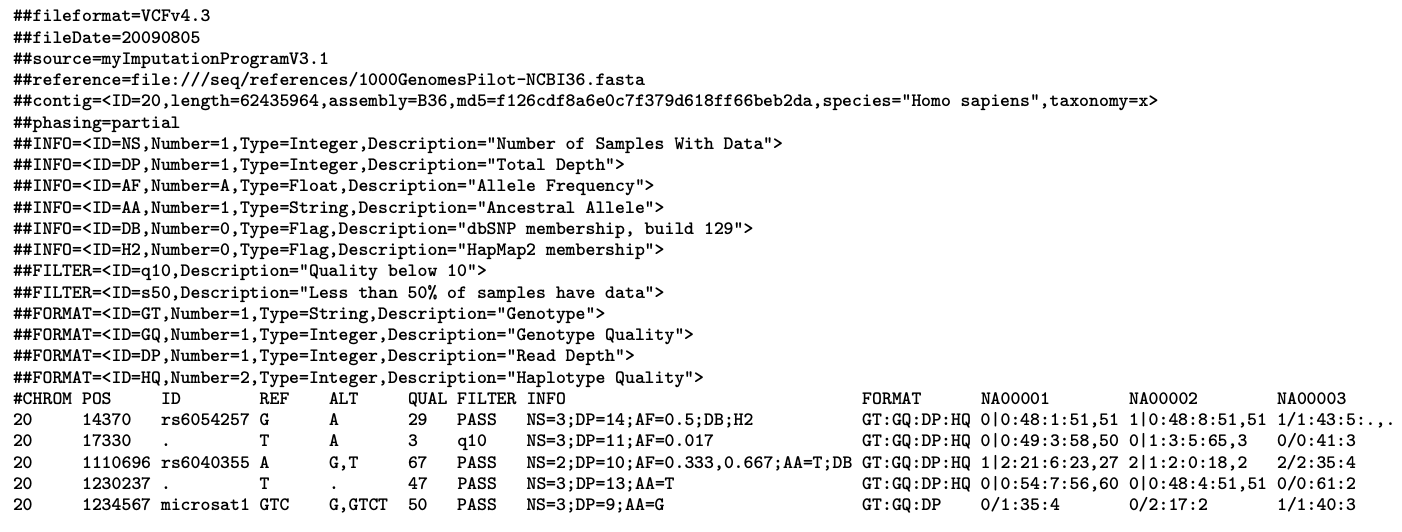The height and width of the screenshot is (532, 1402).
Task: Click the rs6054257 variant ID
Action: 206,421
